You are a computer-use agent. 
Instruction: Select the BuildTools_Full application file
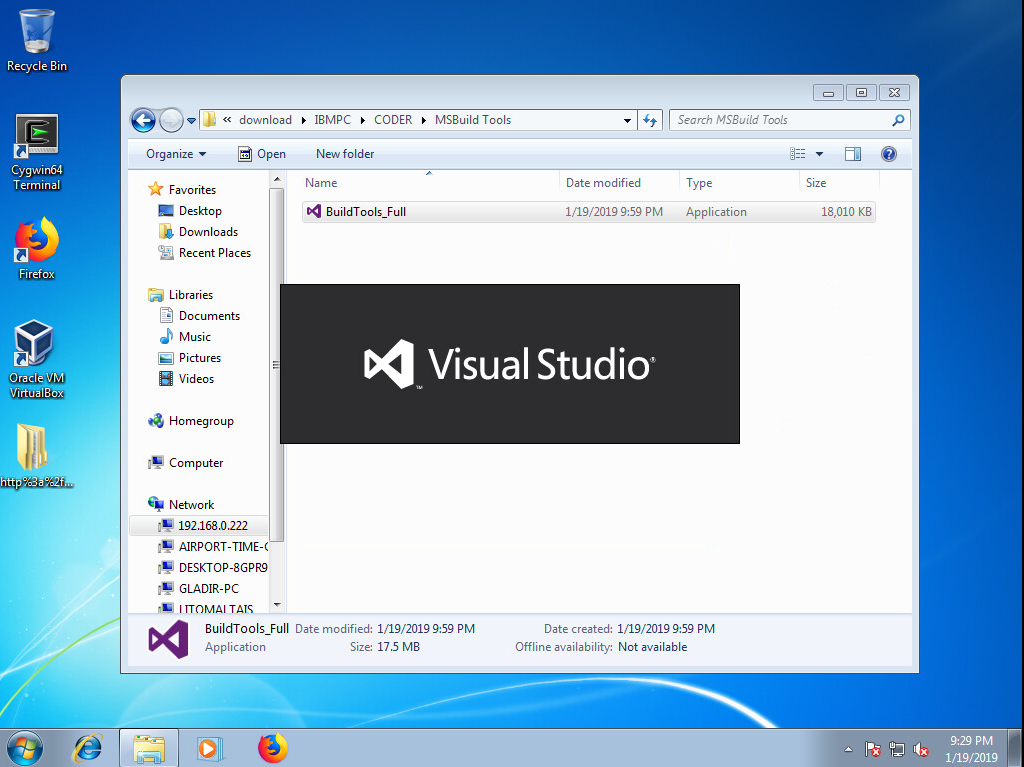pyautogui.click(x=365, y=212)
